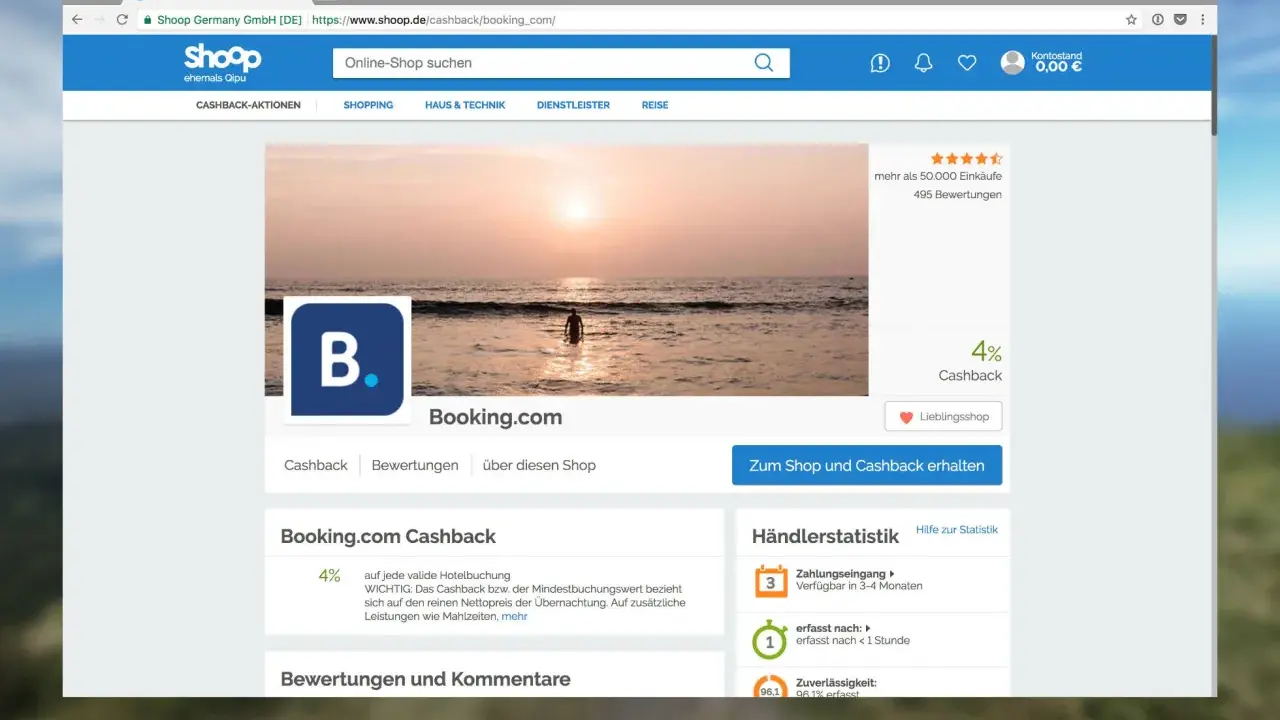Click the orange 96.1 reliability gauge icon
1280x720 pixels.
tap(770, 688)
